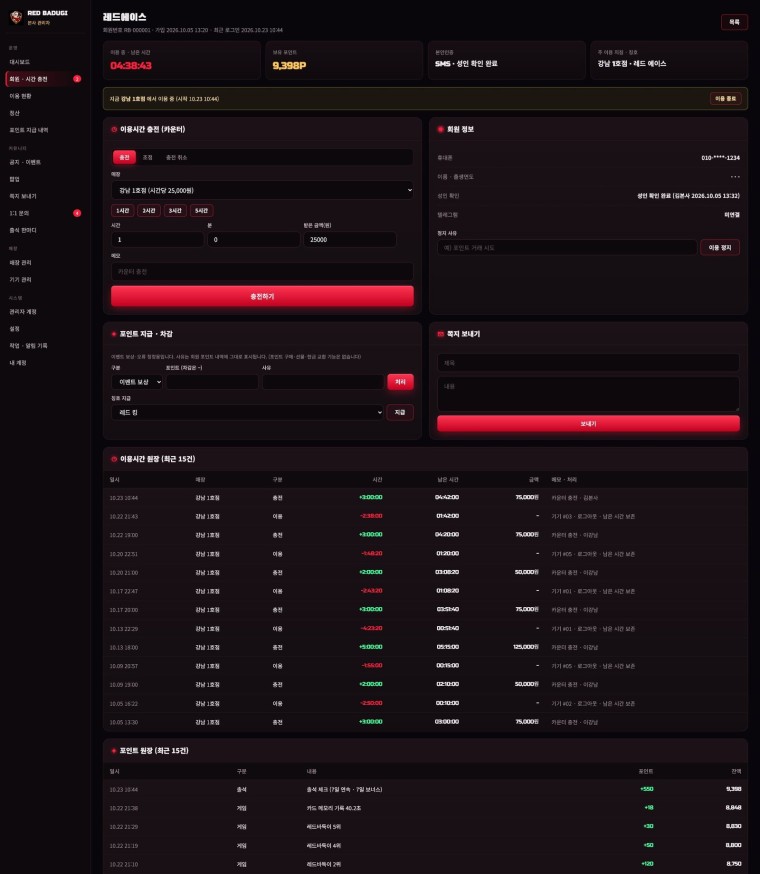The height and width of the screenshot is (874, 760).
Task: Click the red 처리 button
Action: [x=400, y=382]
